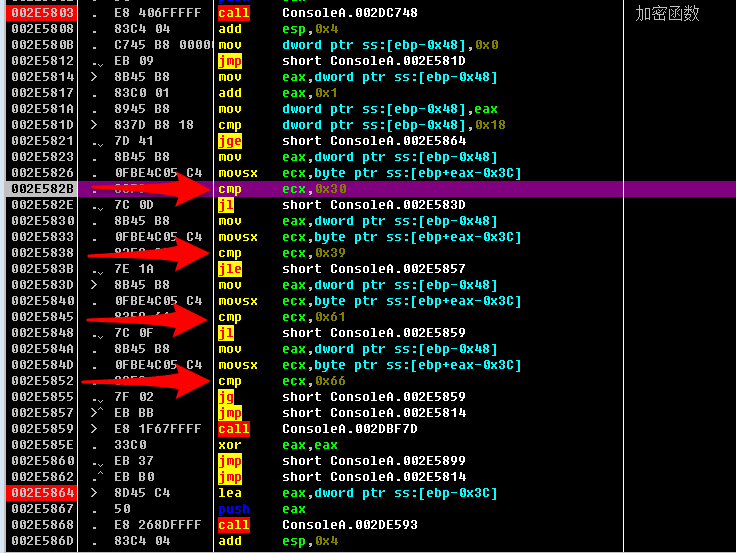Click address 002E5862
Screen dimensions: 736x553
coord(42,476)
